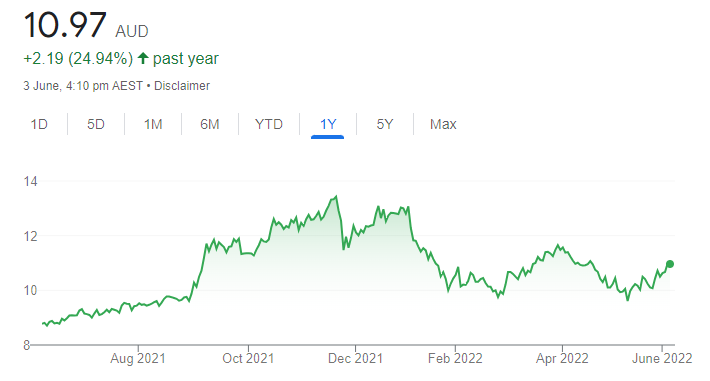Viewport: 710px width, 381px height.
Task: Click the green current price dot
Action: (x=670, y=264)
